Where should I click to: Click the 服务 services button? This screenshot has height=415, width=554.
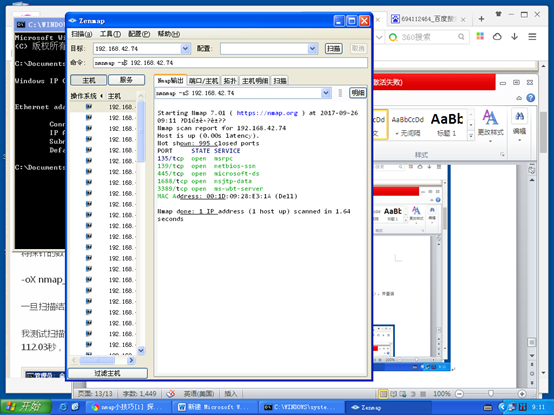tap(126, 80)
